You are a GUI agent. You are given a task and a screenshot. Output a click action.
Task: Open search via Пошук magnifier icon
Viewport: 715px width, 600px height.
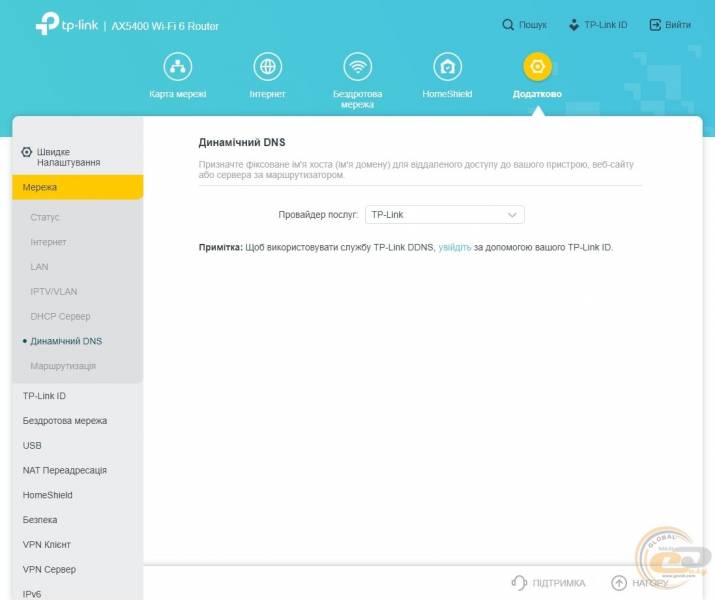click(509, 25)
